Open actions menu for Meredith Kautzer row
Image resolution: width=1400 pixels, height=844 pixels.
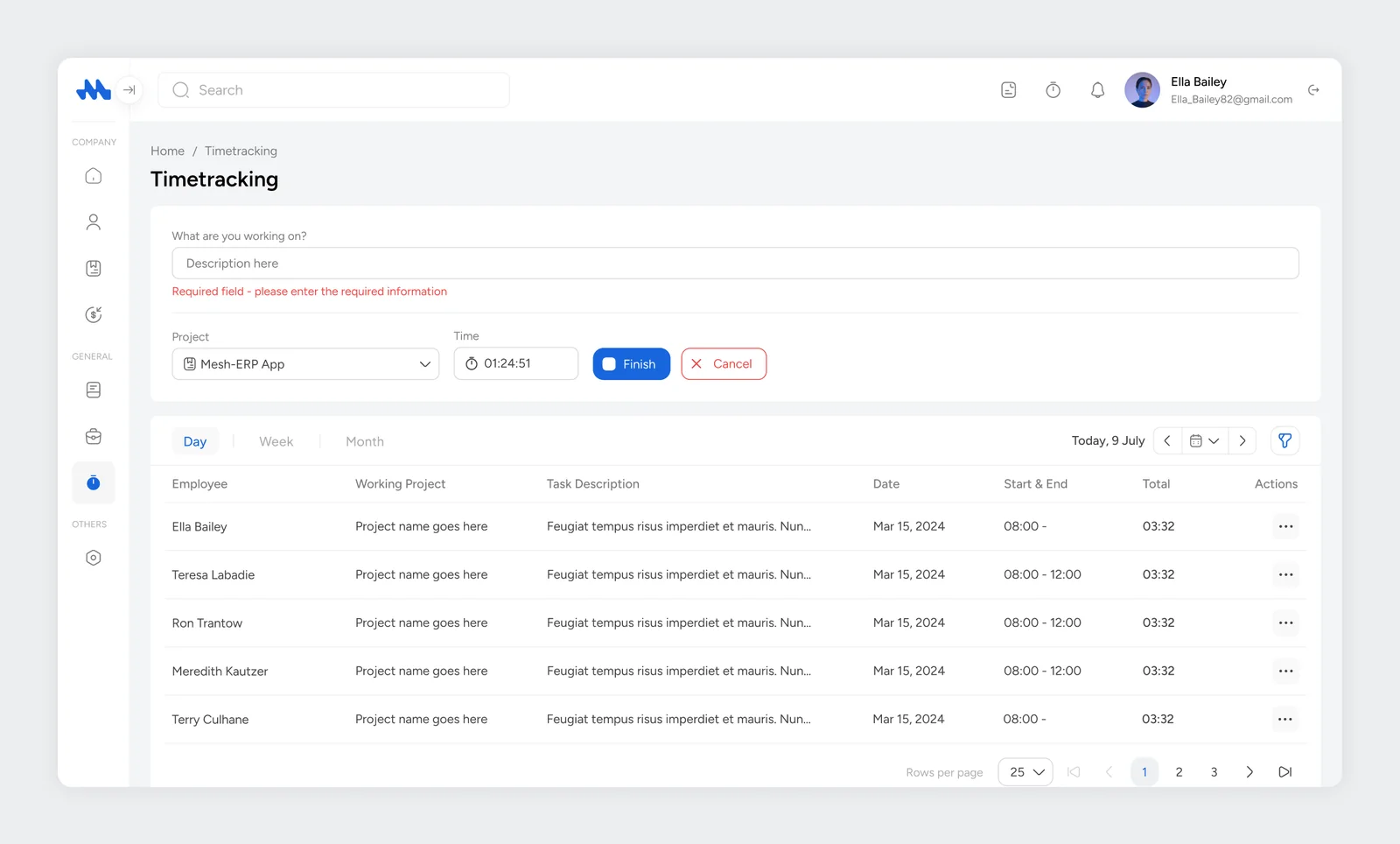pos(1285,671)
